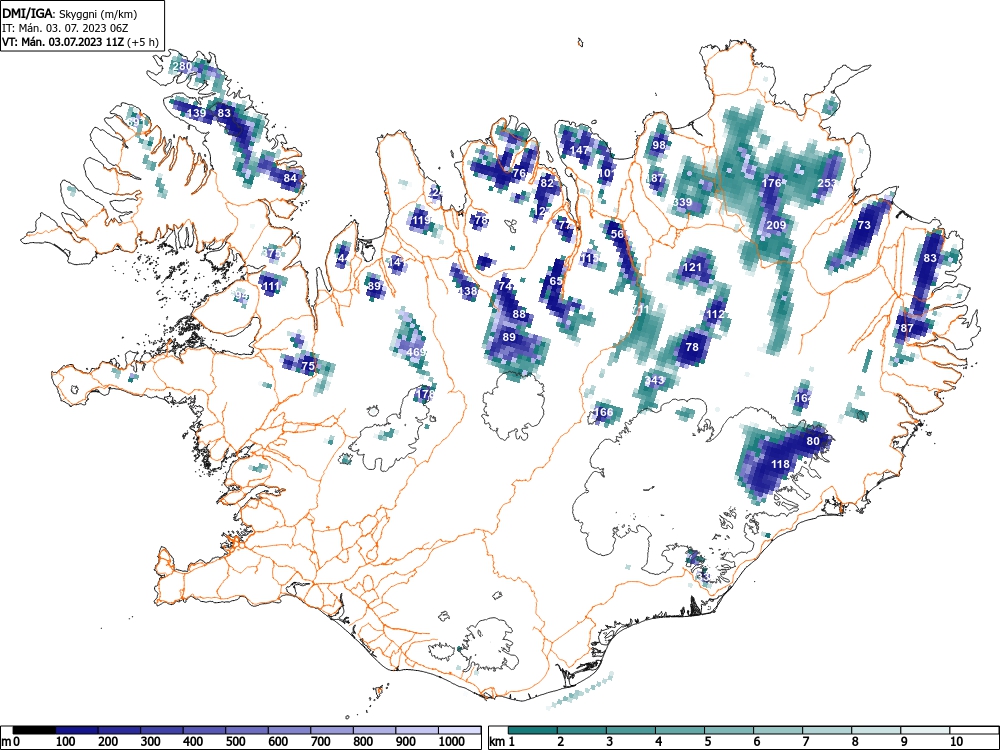
Task: Click the '209' visibility value on the map
Action: coord(776,224)
